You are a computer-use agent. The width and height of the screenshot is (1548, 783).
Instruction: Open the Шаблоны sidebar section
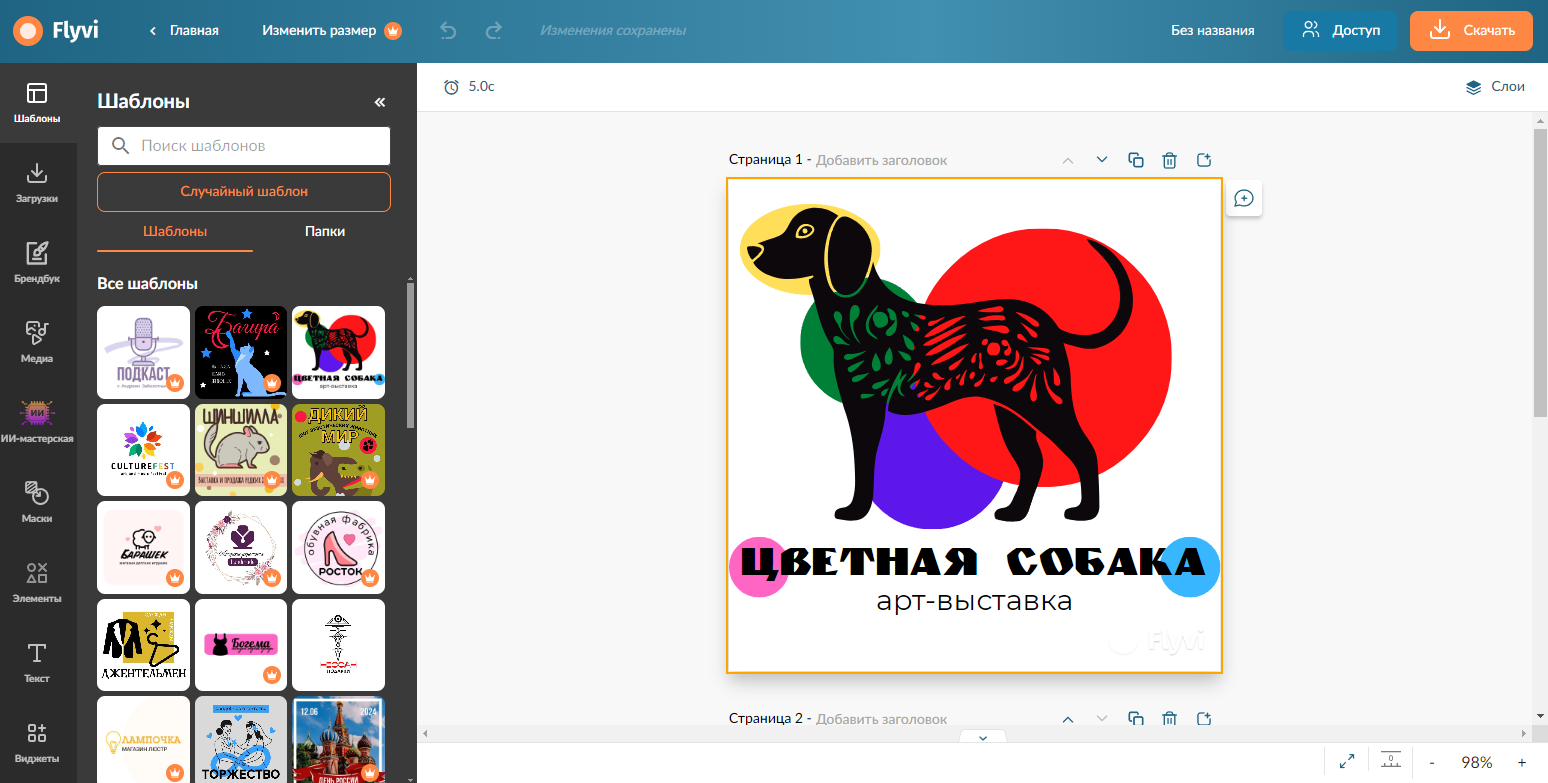(x=37, y=103)
